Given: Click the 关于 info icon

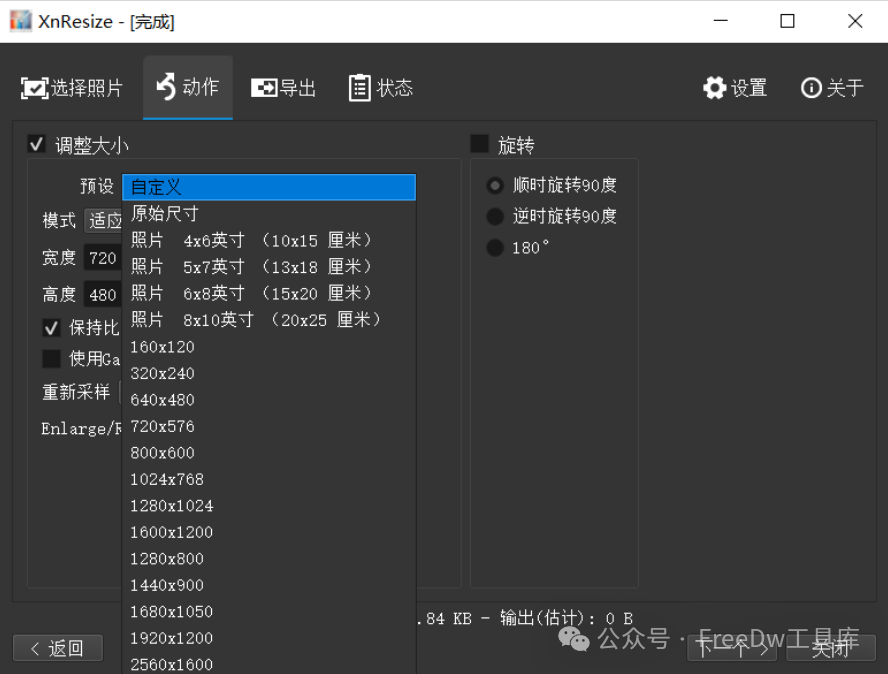Looking at the screenshot, I should click(x=811, y=88).
